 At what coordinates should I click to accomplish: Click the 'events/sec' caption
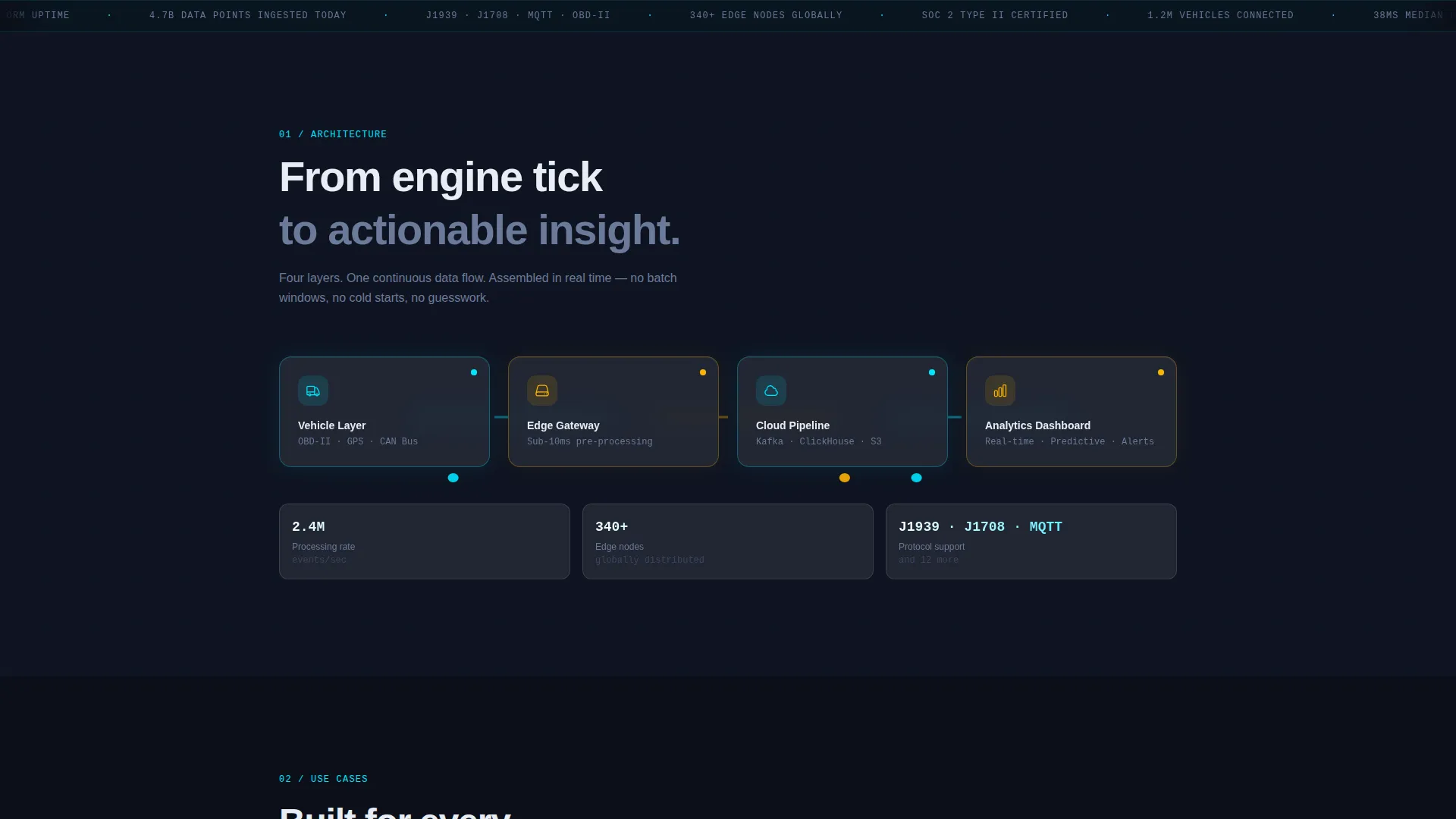pos(319,560)
